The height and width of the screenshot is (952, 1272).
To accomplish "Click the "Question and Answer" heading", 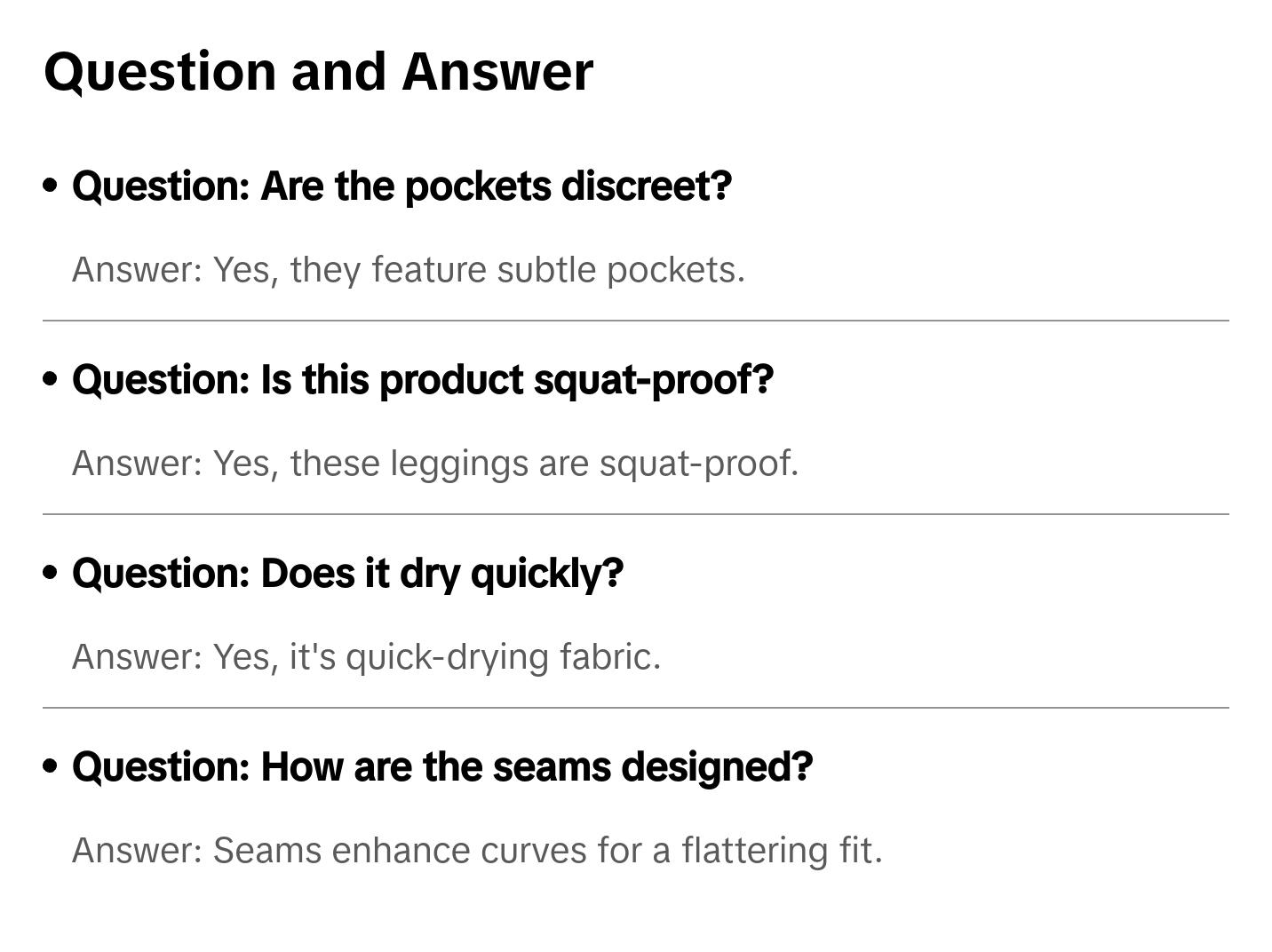I will click(x=318, y=71).
